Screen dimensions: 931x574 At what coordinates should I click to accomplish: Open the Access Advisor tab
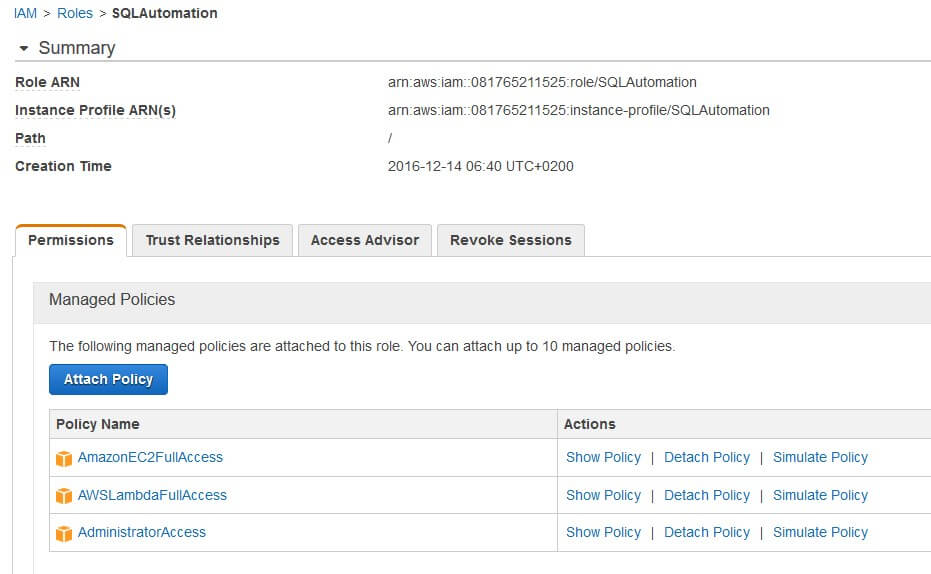pos(365,240)
